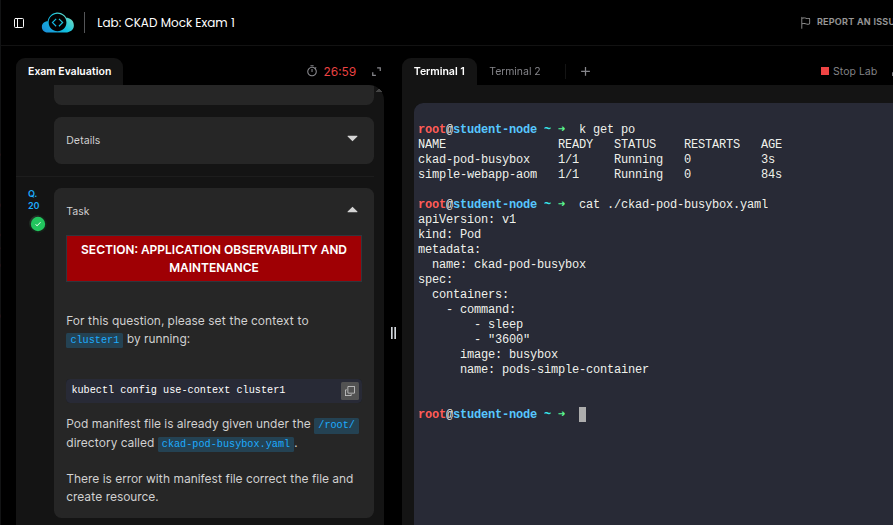
Task: Click the panel divider resize handle
Action: [x=393, y=333]
